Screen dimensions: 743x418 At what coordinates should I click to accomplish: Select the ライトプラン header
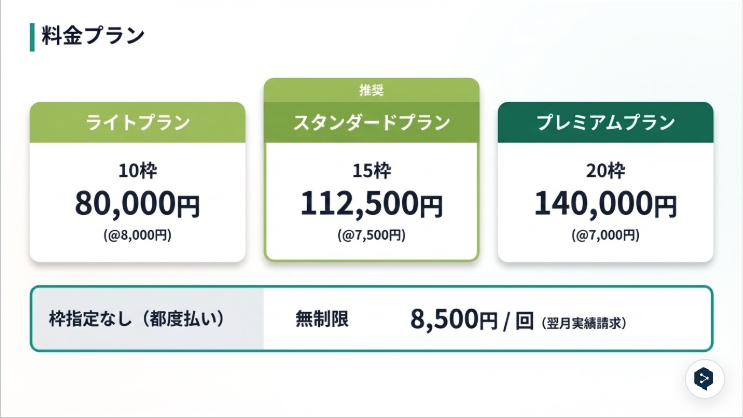pos(137,123)
